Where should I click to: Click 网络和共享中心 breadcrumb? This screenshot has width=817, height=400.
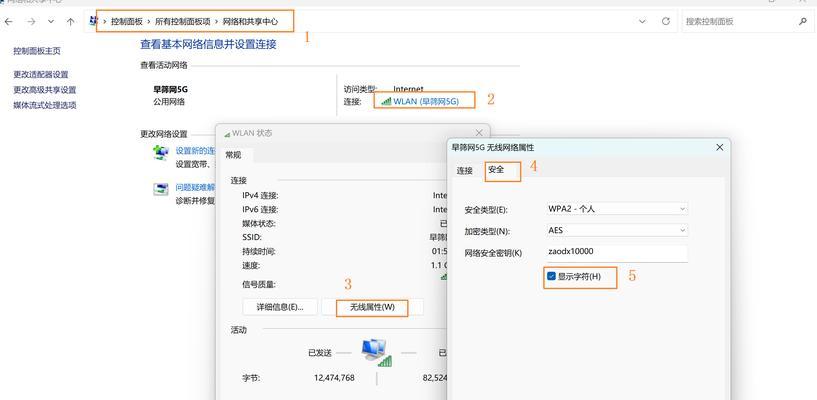coord(251,22)
